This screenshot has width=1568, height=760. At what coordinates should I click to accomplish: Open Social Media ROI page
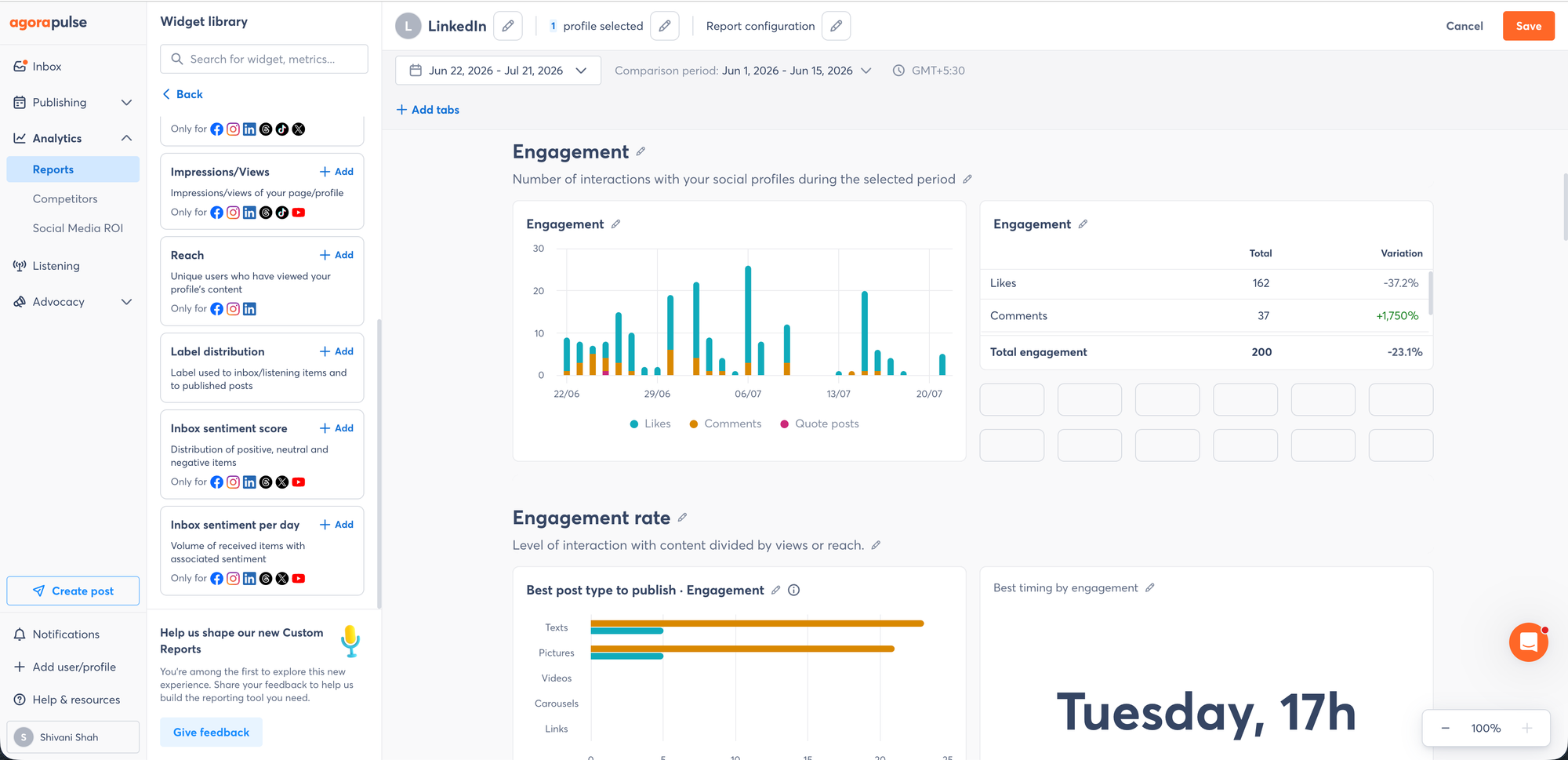coord(78,228)
